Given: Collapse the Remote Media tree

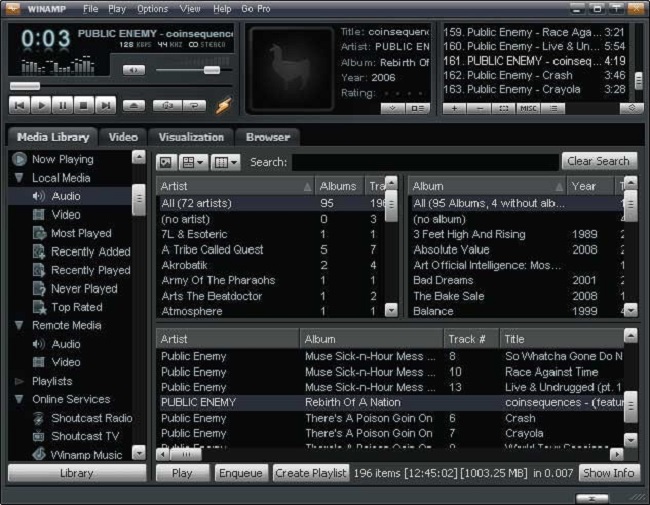Looking at the screenshot, I should [19, 325].
